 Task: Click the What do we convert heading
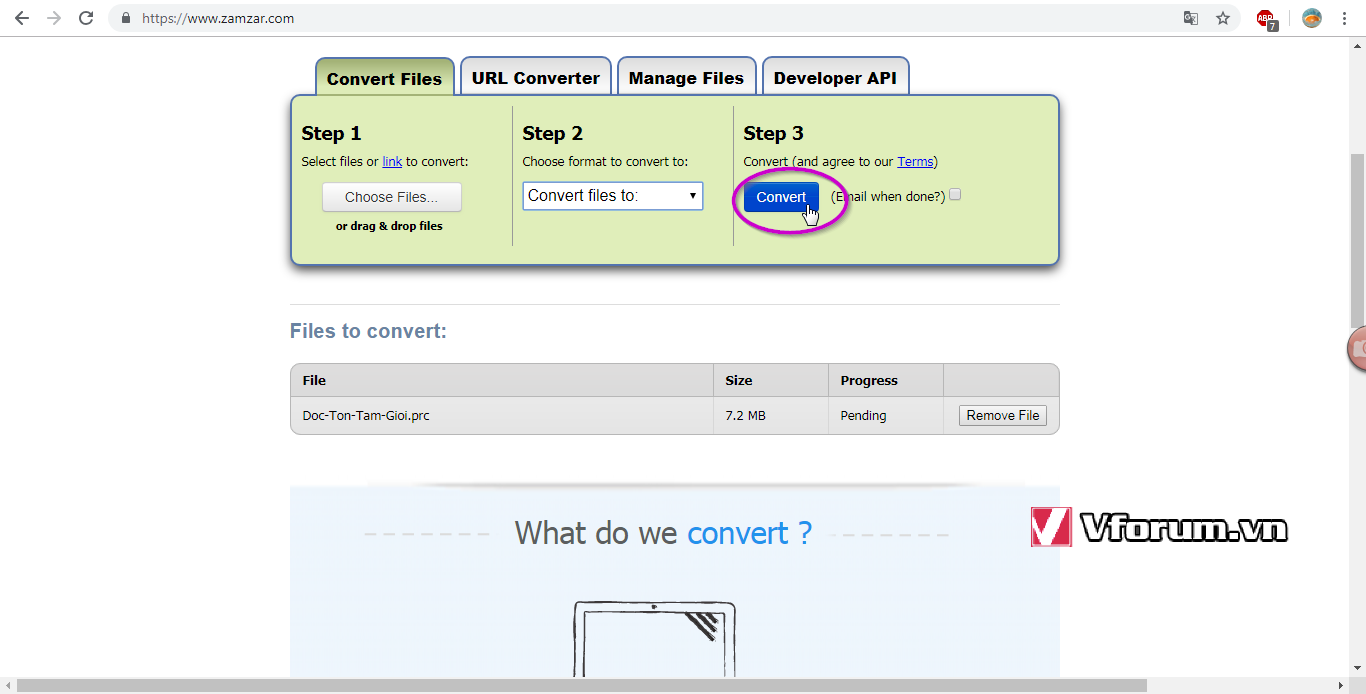(x=663, y=532)
